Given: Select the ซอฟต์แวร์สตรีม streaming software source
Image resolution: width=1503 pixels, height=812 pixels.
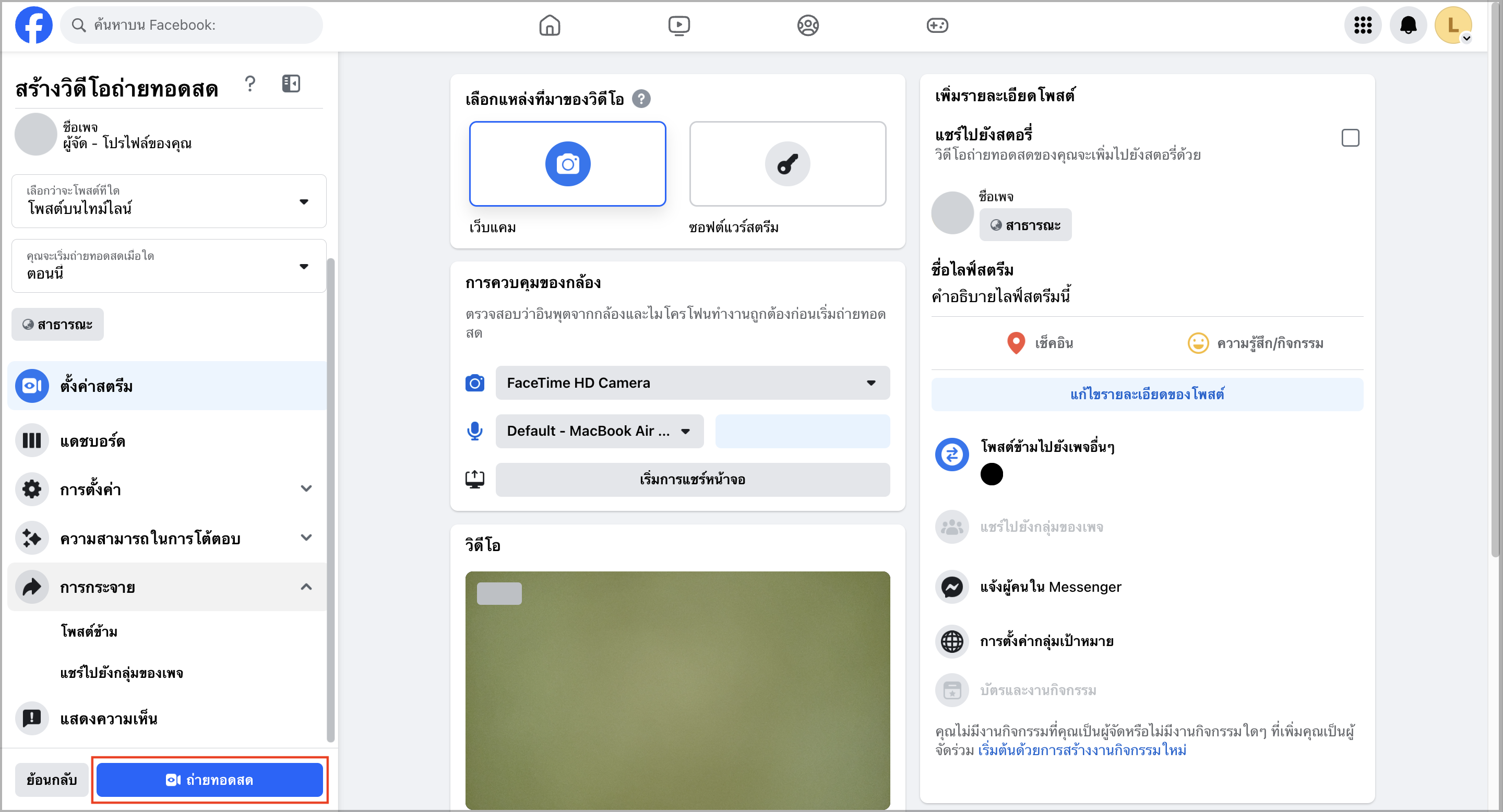Looking at the screenshot, I should [x=787, y=164].
